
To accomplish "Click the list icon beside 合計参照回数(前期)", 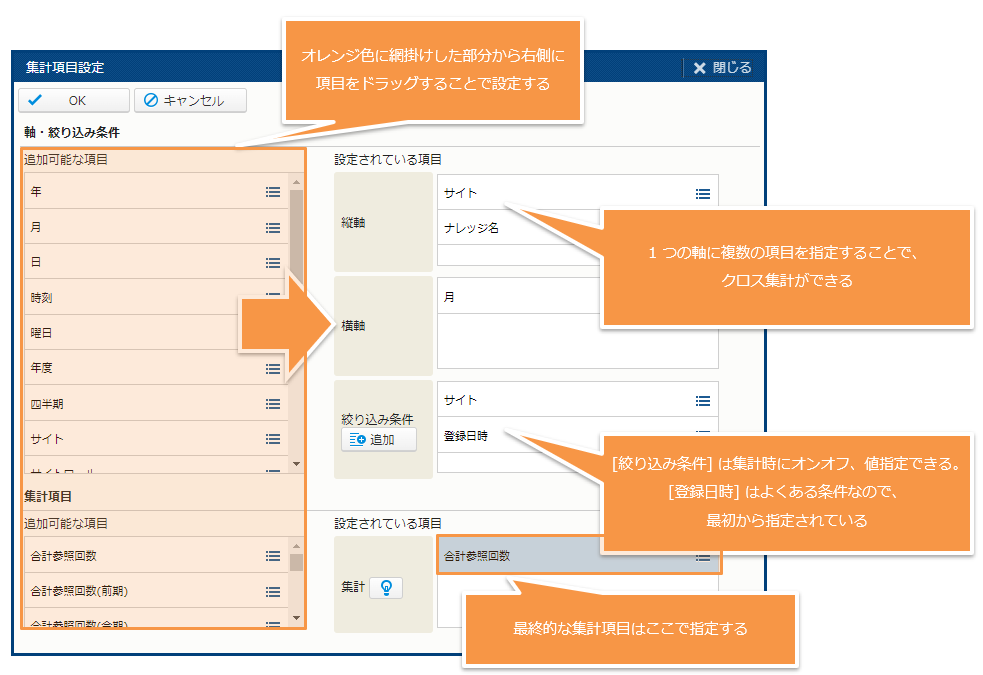I will coord(272,592).
